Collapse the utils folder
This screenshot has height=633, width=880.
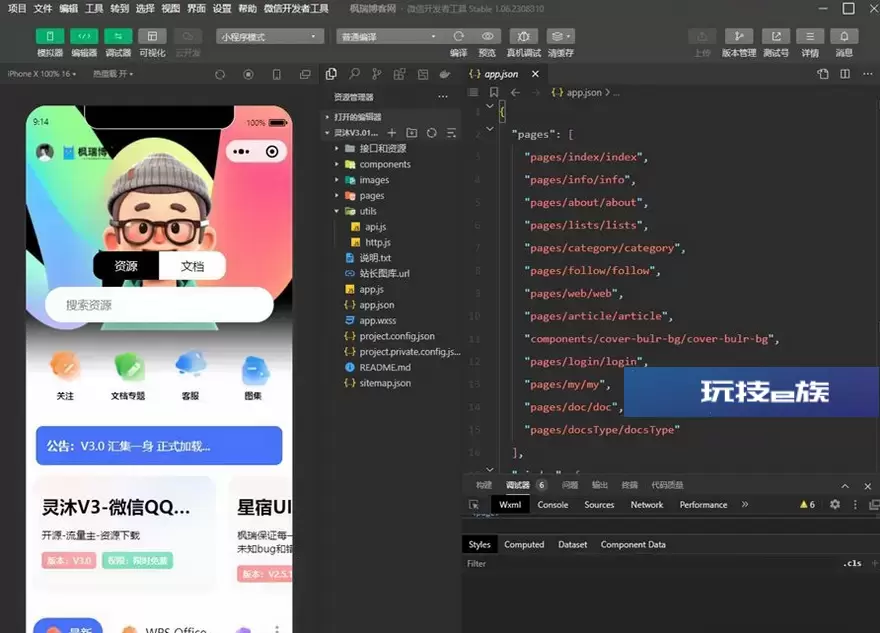coord(368,211)
